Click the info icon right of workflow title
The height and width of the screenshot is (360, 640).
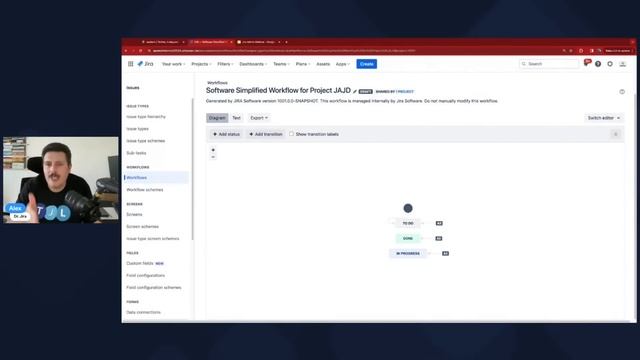tap(622, 91)
